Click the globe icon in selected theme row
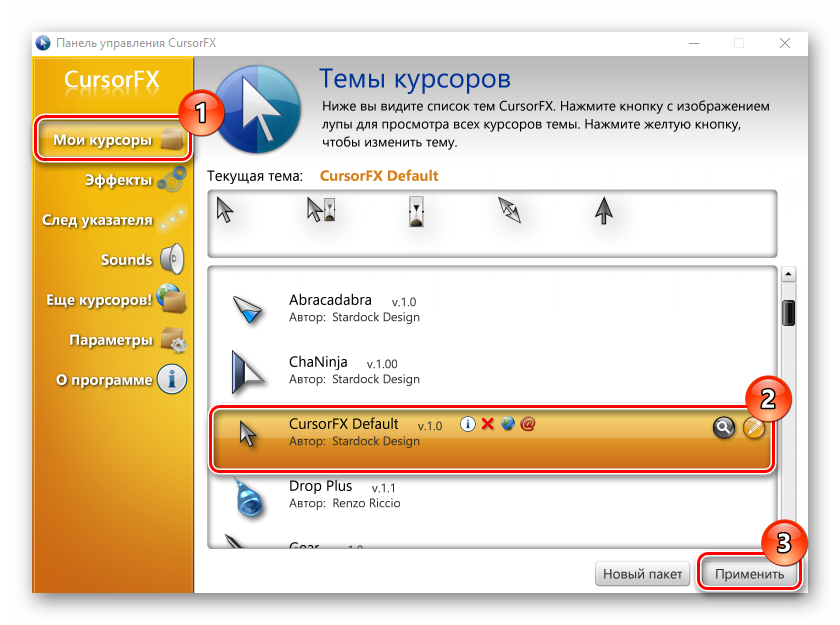Viewport: 840px width, 625px height. (508, 424)
